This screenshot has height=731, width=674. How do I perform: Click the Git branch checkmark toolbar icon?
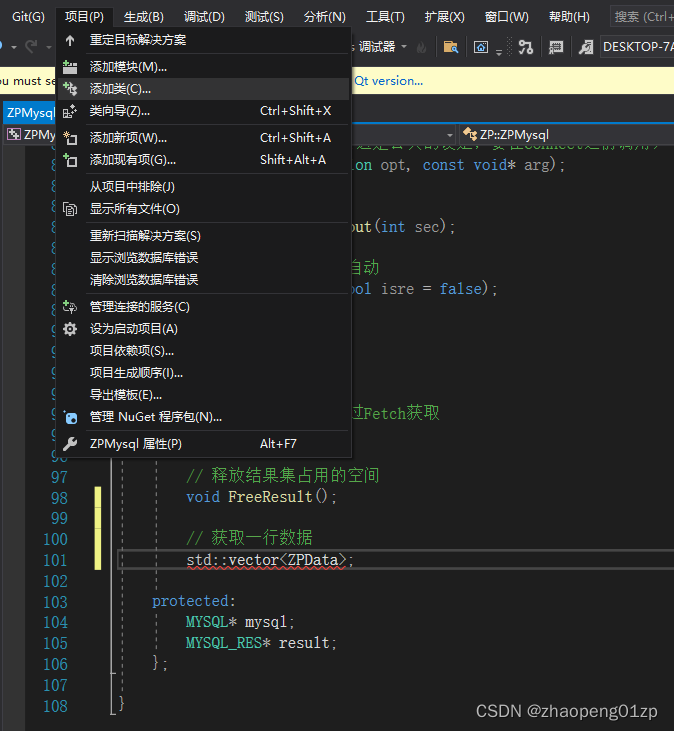click(x=526, y=47)
